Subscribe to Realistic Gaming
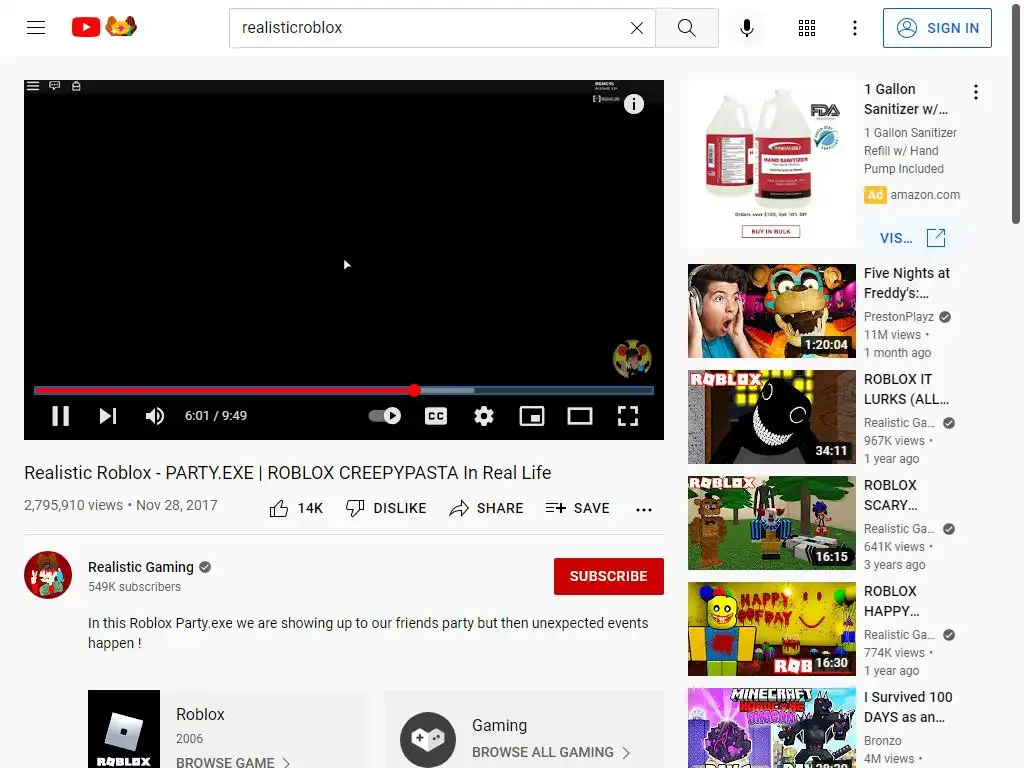The width and height of the screenshot is (1024, 768). 609,576
